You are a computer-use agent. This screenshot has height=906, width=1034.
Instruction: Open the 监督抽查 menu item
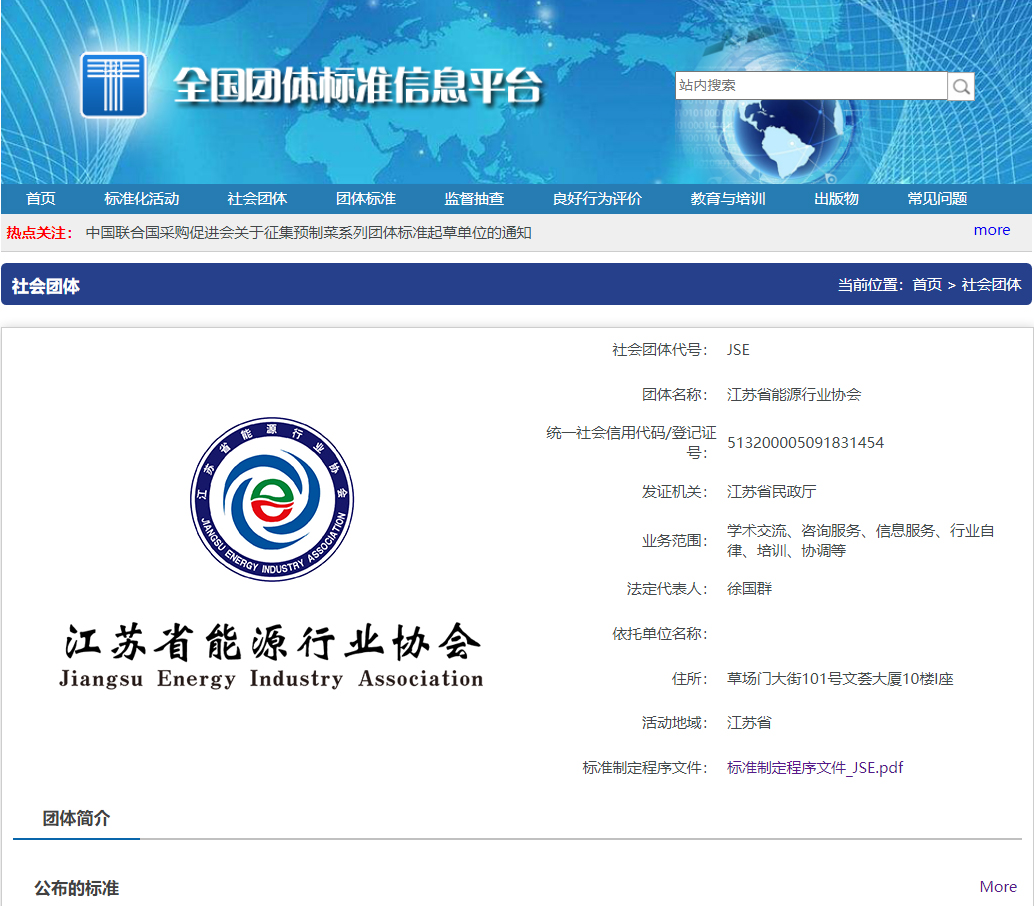pos(474,199)
